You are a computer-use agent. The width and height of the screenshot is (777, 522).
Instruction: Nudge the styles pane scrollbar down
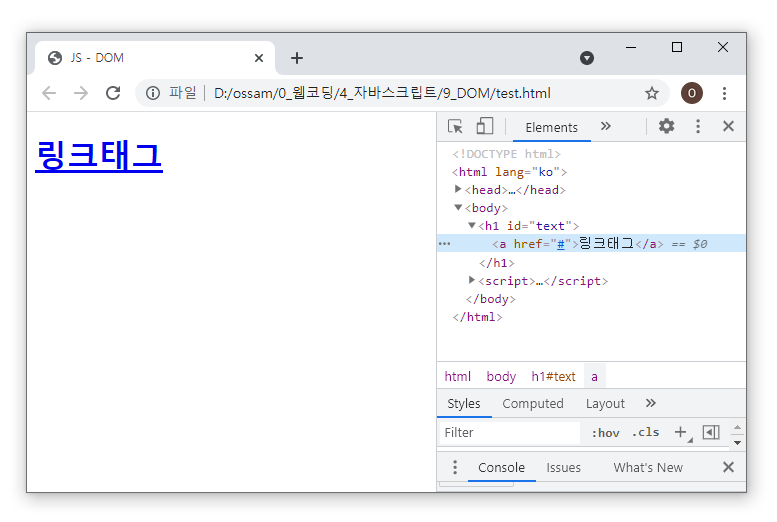point(737,442)
